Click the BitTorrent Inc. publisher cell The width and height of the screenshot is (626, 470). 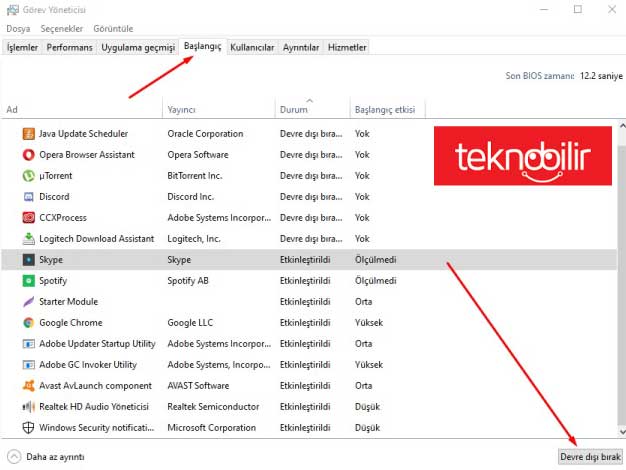(x=195, y=176)
